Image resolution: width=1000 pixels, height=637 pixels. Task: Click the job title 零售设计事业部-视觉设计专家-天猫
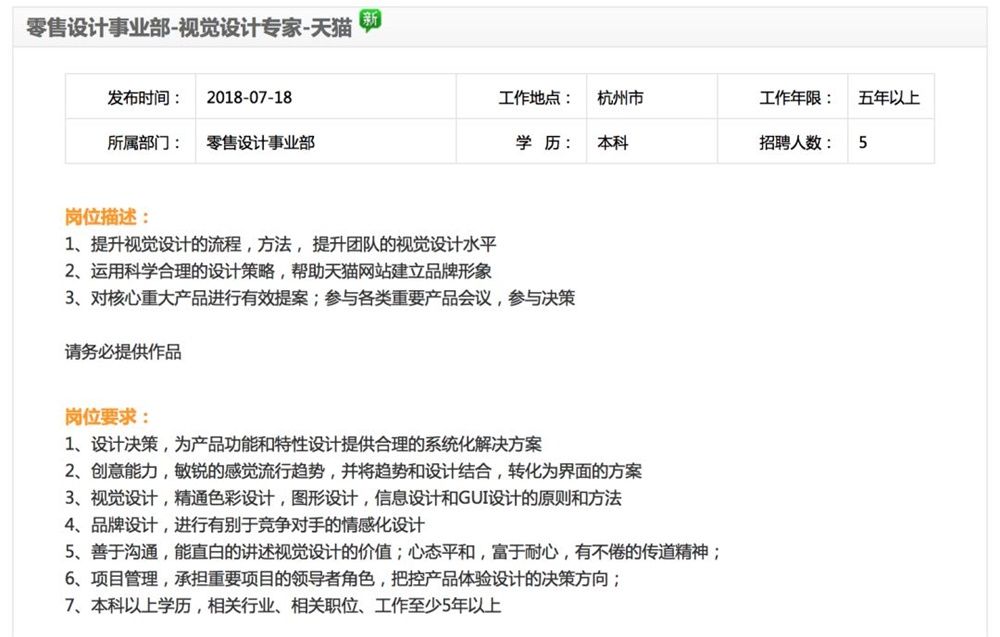[x=189, y=27]
